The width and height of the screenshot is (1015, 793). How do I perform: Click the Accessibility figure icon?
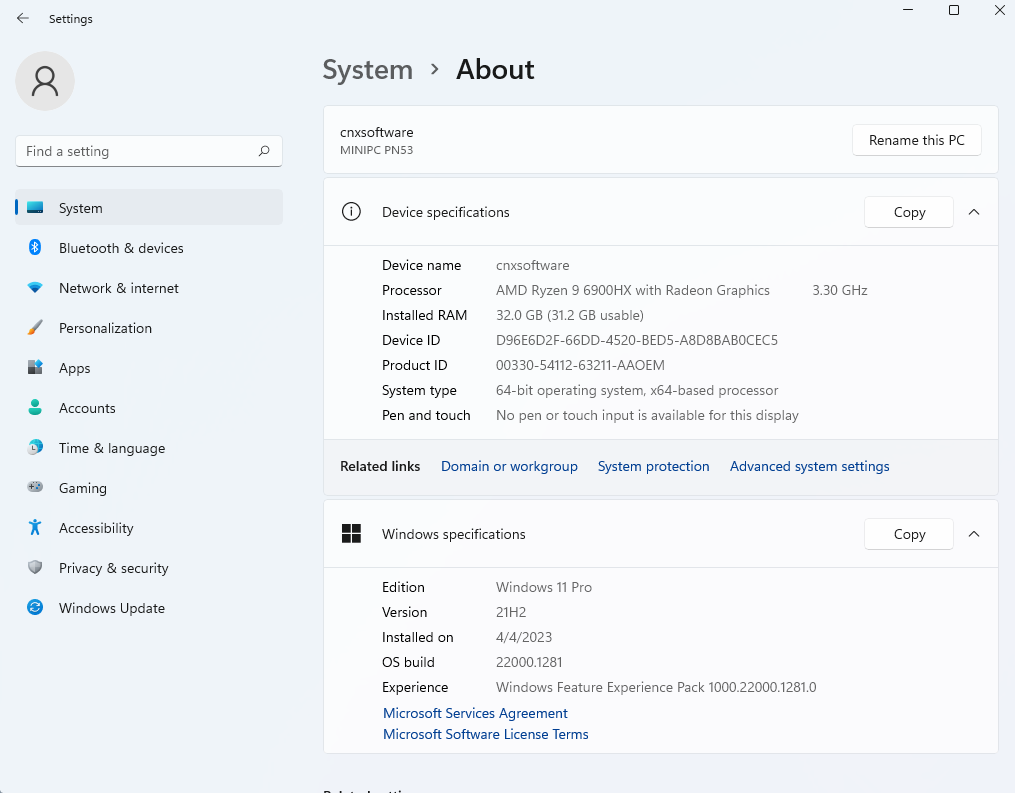click(35, 528)
